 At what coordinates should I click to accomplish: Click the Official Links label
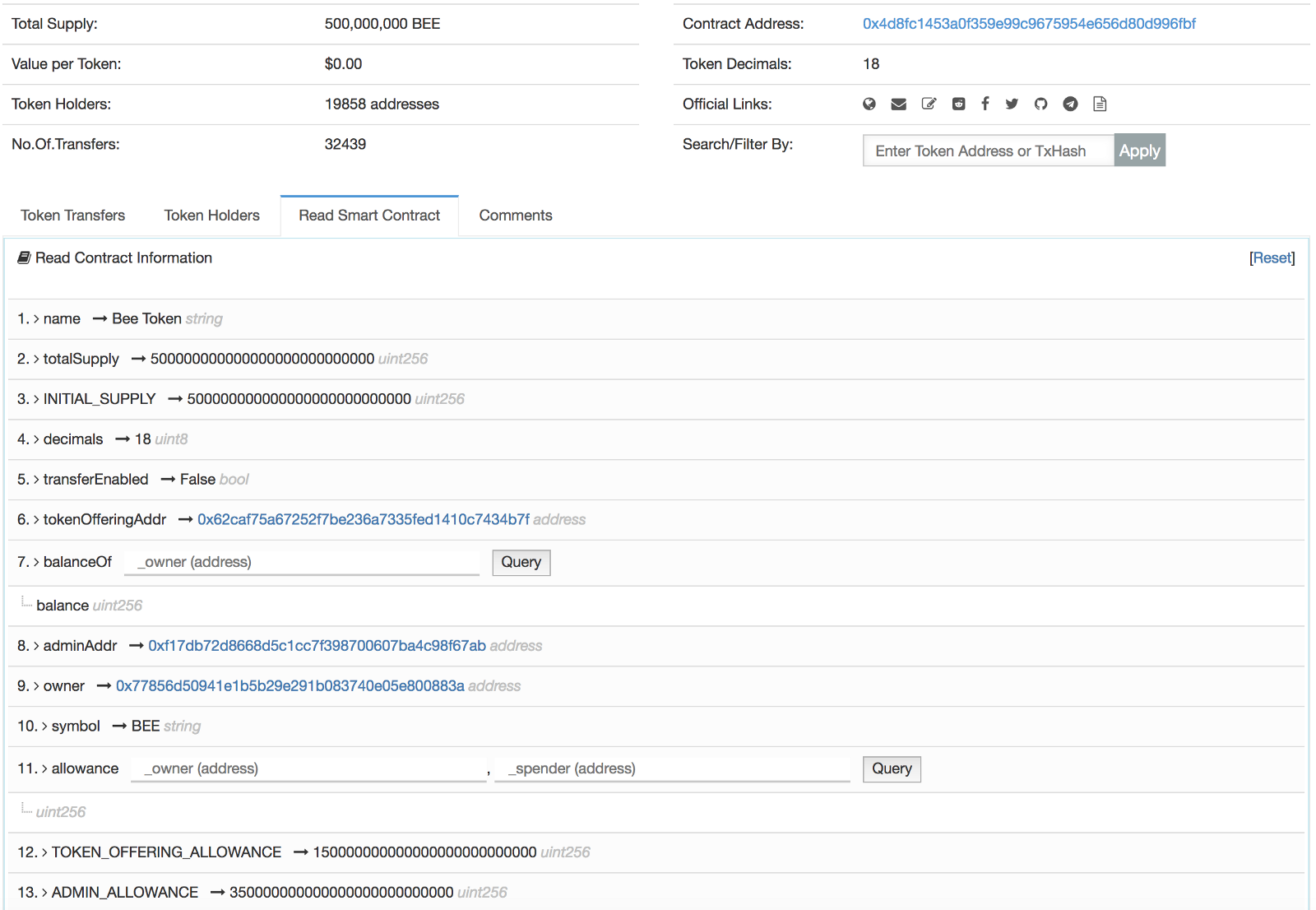[x=727, y=104]
